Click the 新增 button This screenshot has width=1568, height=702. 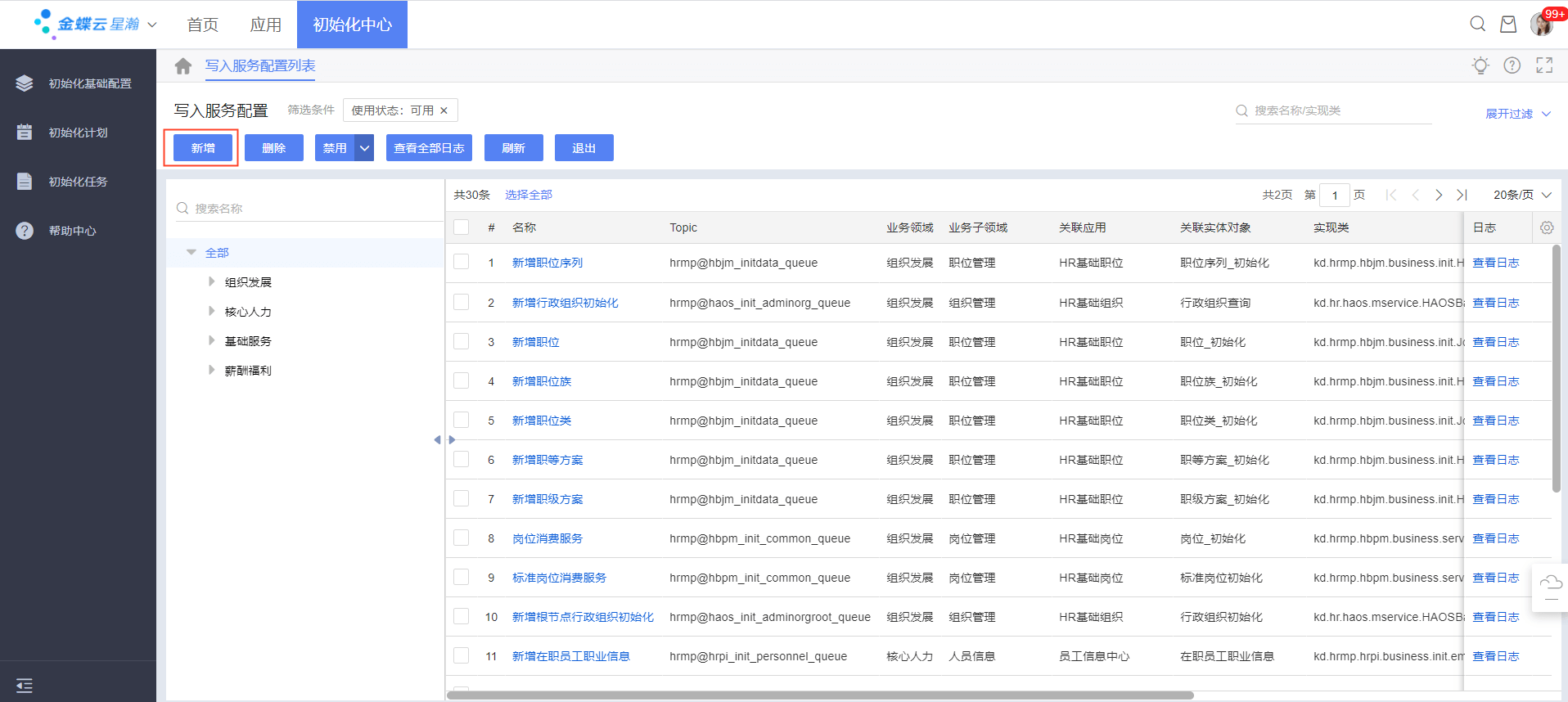point(203,148)
